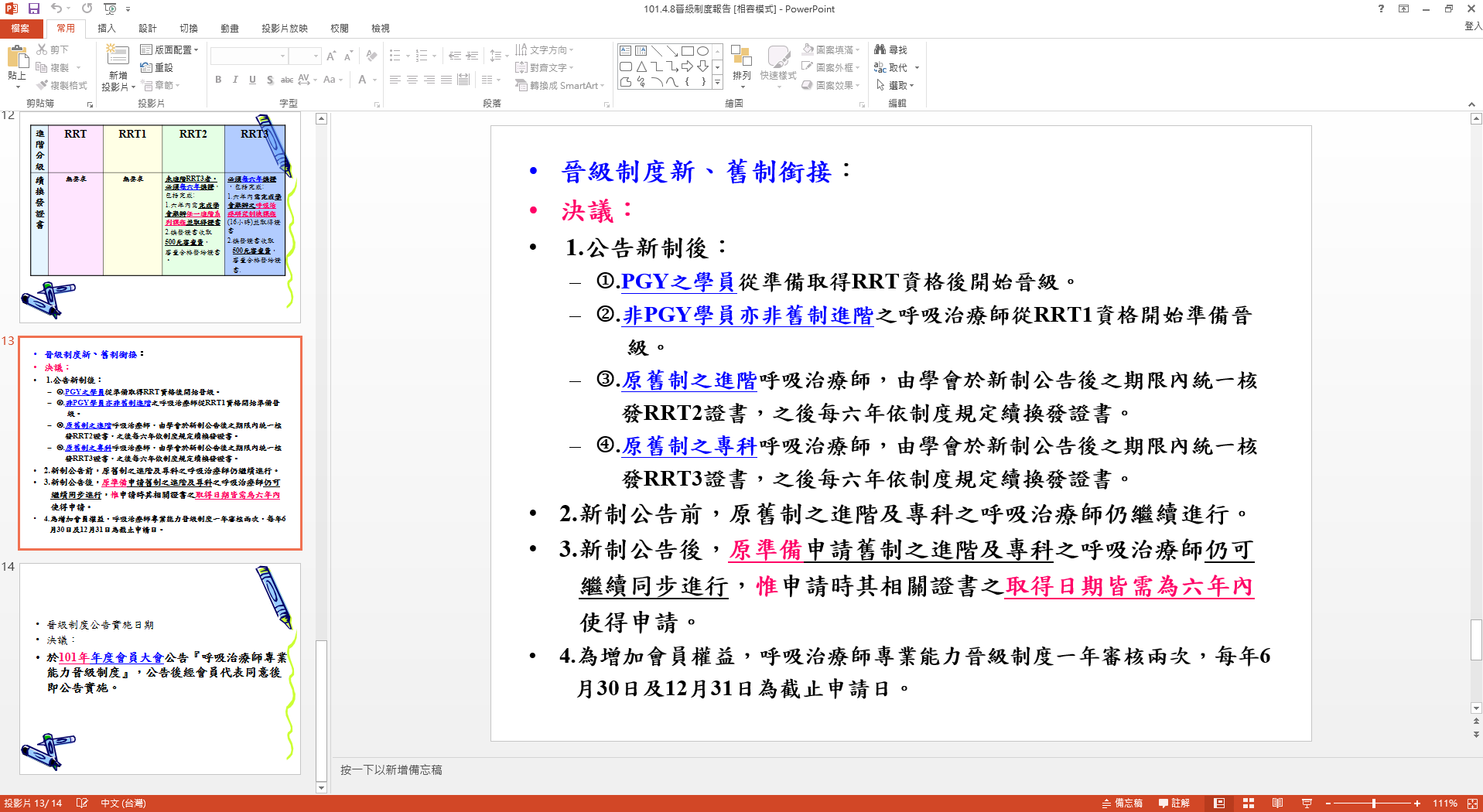Toggle the Comments (註解) pane

click(x=1174, y=803)
